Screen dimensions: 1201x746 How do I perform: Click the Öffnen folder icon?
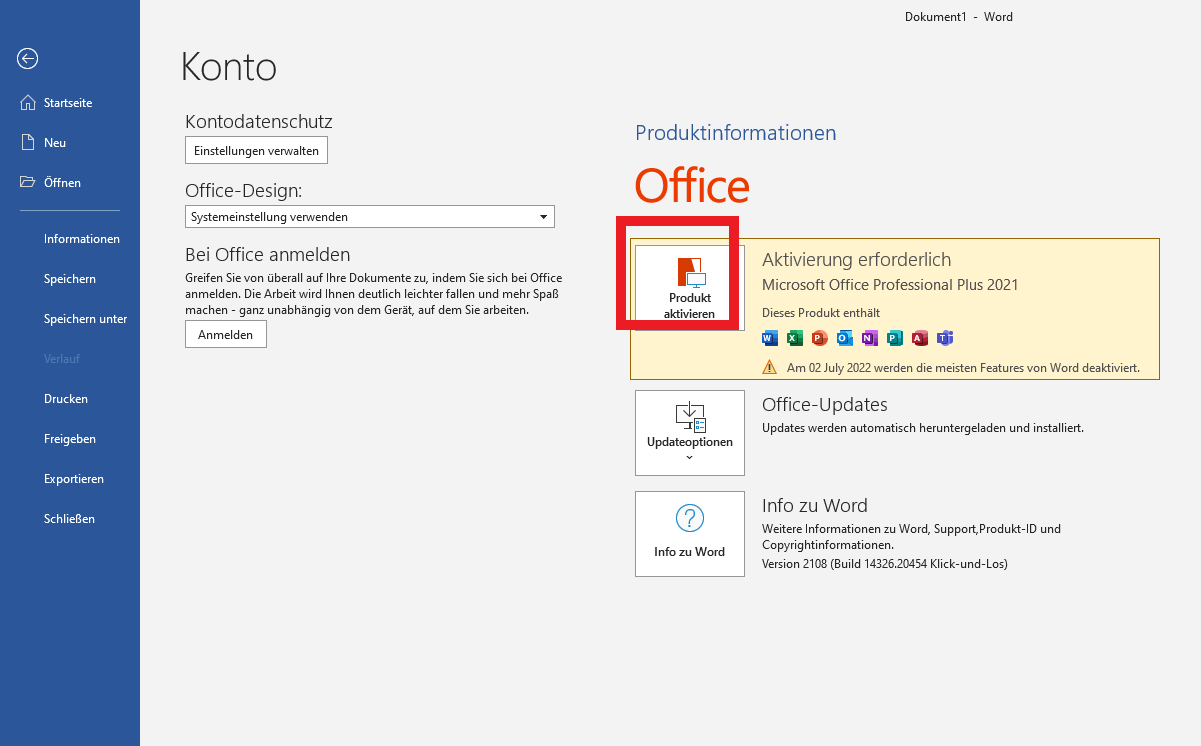28,183
